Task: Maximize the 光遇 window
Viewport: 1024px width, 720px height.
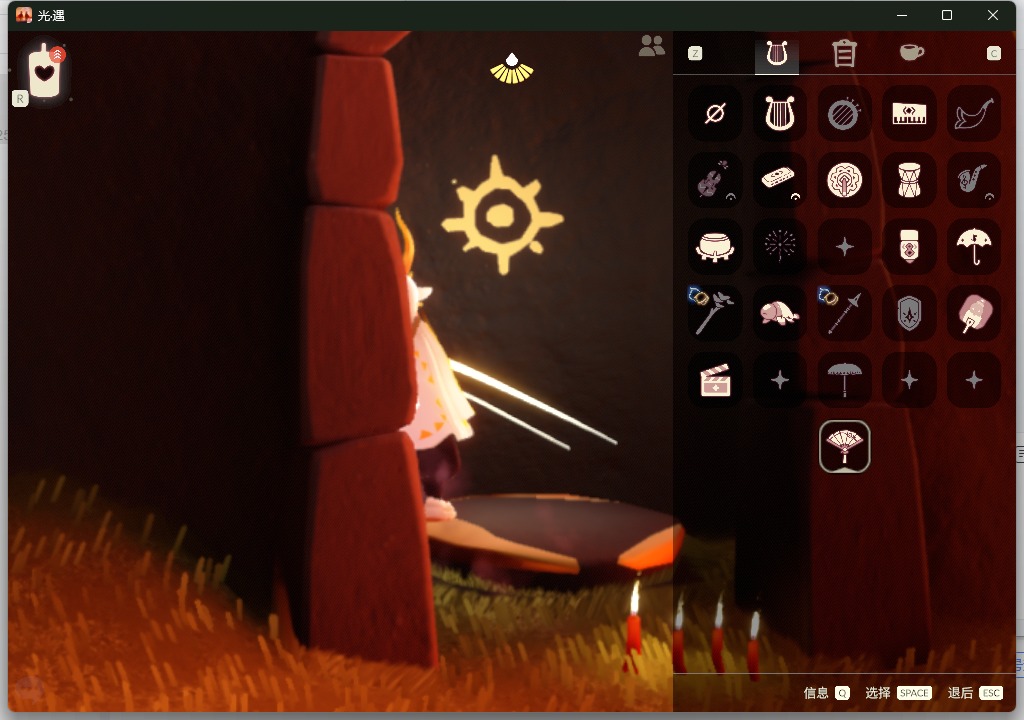Action: click(x=947, y=15)
